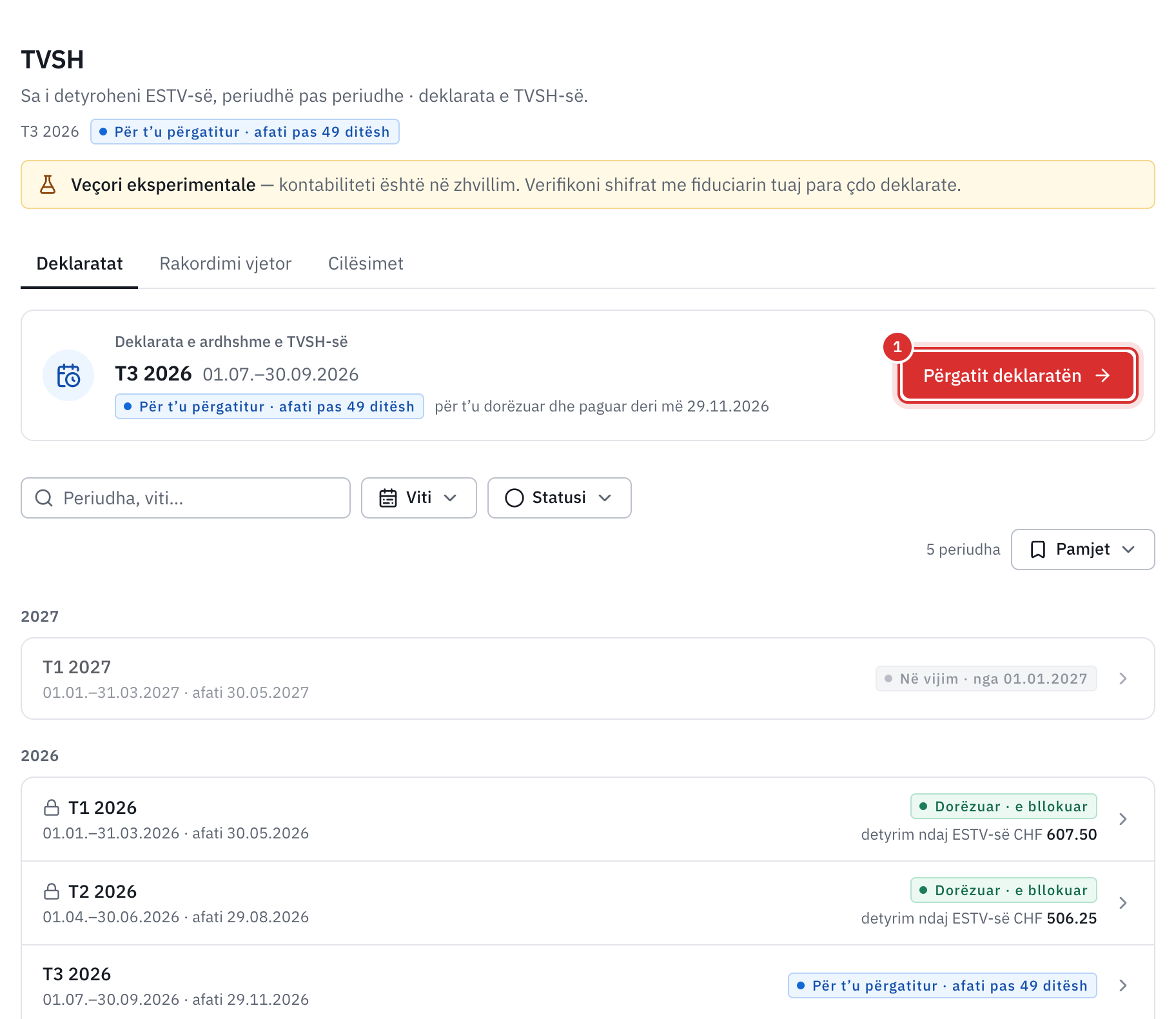
Task: Click the status badge in the T3 2026 list row
Action: pos(943,985)
